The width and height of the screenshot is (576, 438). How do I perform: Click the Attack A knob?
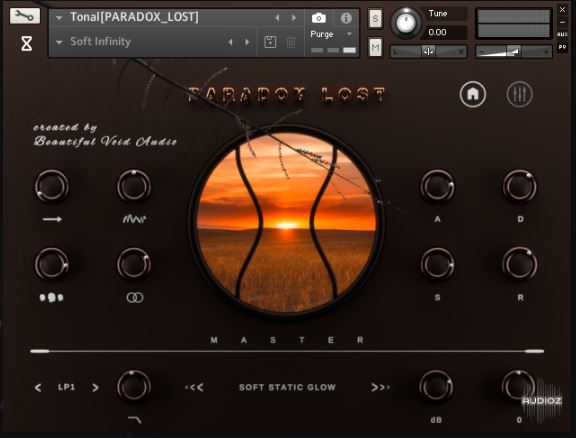[x=437, y=187]
